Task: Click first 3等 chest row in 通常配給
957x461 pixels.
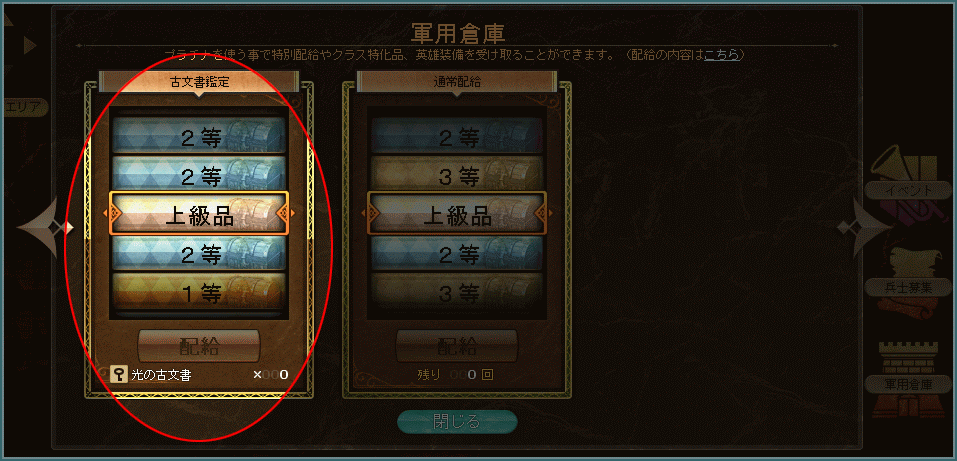Action: 457,175
